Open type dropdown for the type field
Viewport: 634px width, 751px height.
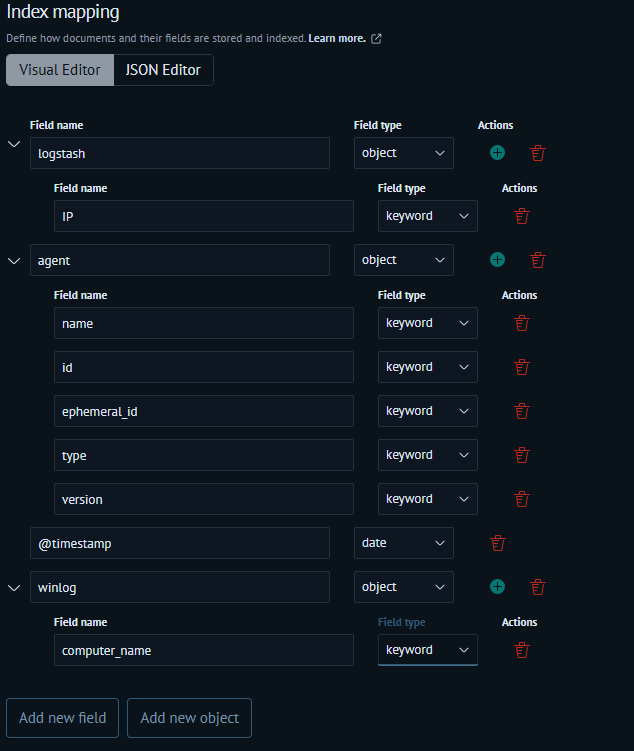428,455
